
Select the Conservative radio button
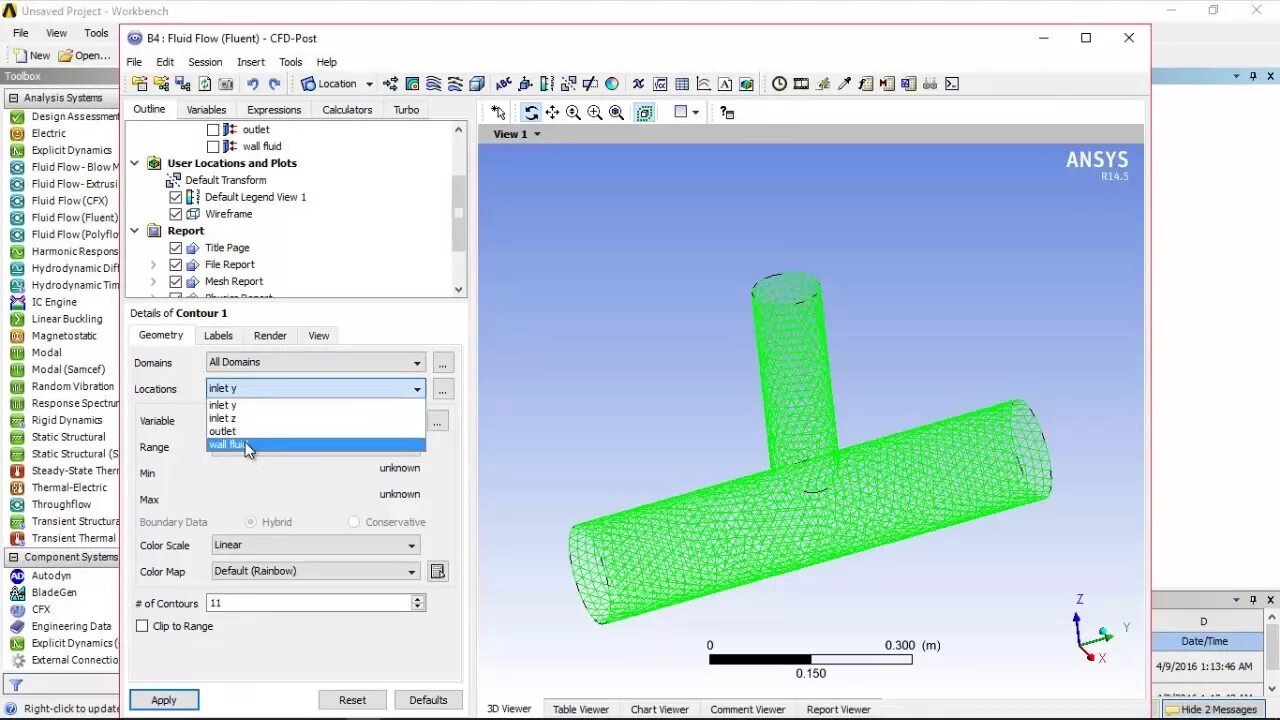pos(354,522)
